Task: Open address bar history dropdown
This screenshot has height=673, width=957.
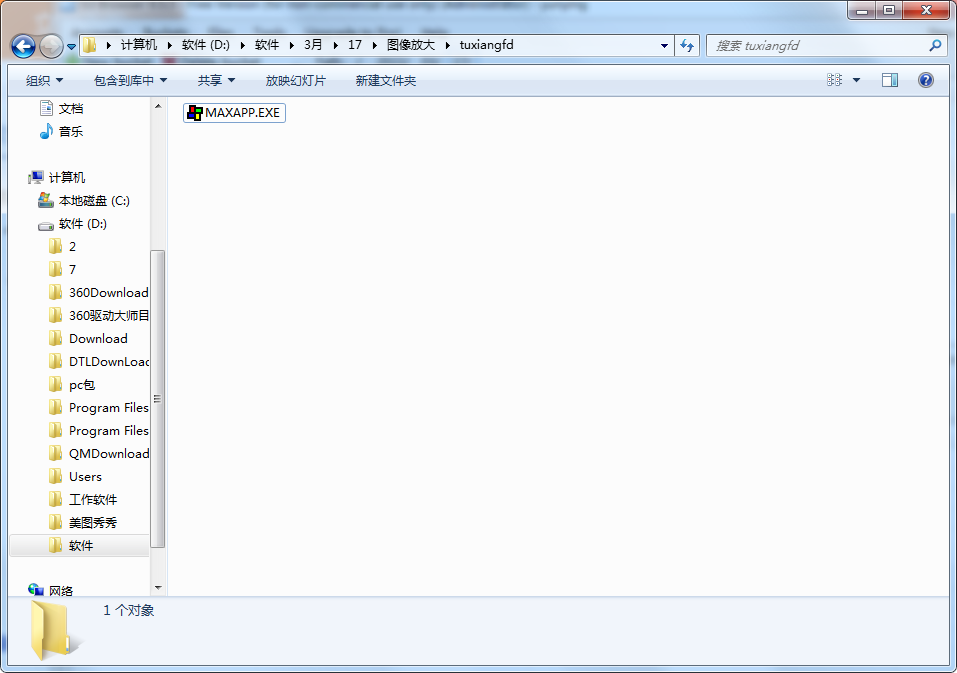Action: point(664,46)
